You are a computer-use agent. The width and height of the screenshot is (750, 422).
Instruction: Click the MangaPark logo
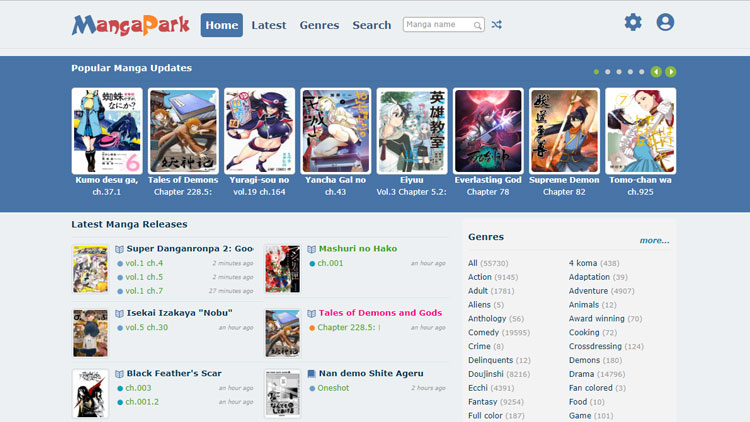point(131,25)
